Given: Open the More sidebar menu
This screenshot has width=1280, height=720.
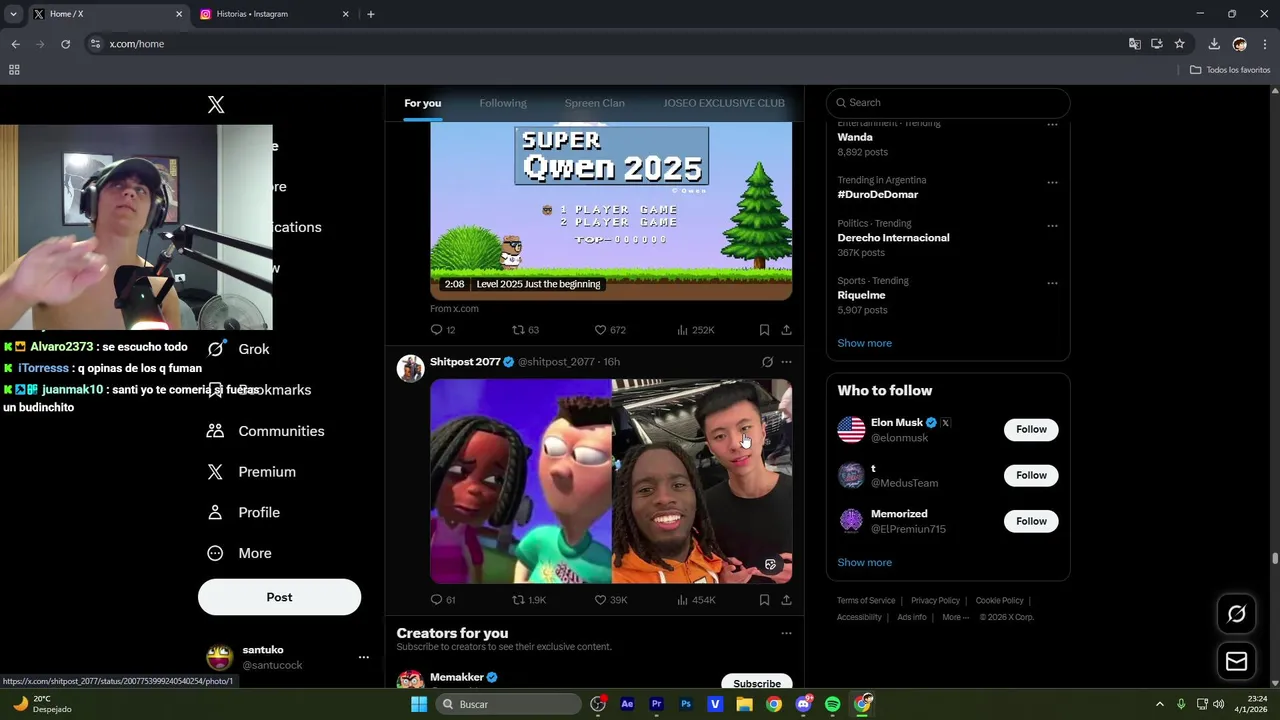Looking at the screenshot, I should click(x=239, y=553).
